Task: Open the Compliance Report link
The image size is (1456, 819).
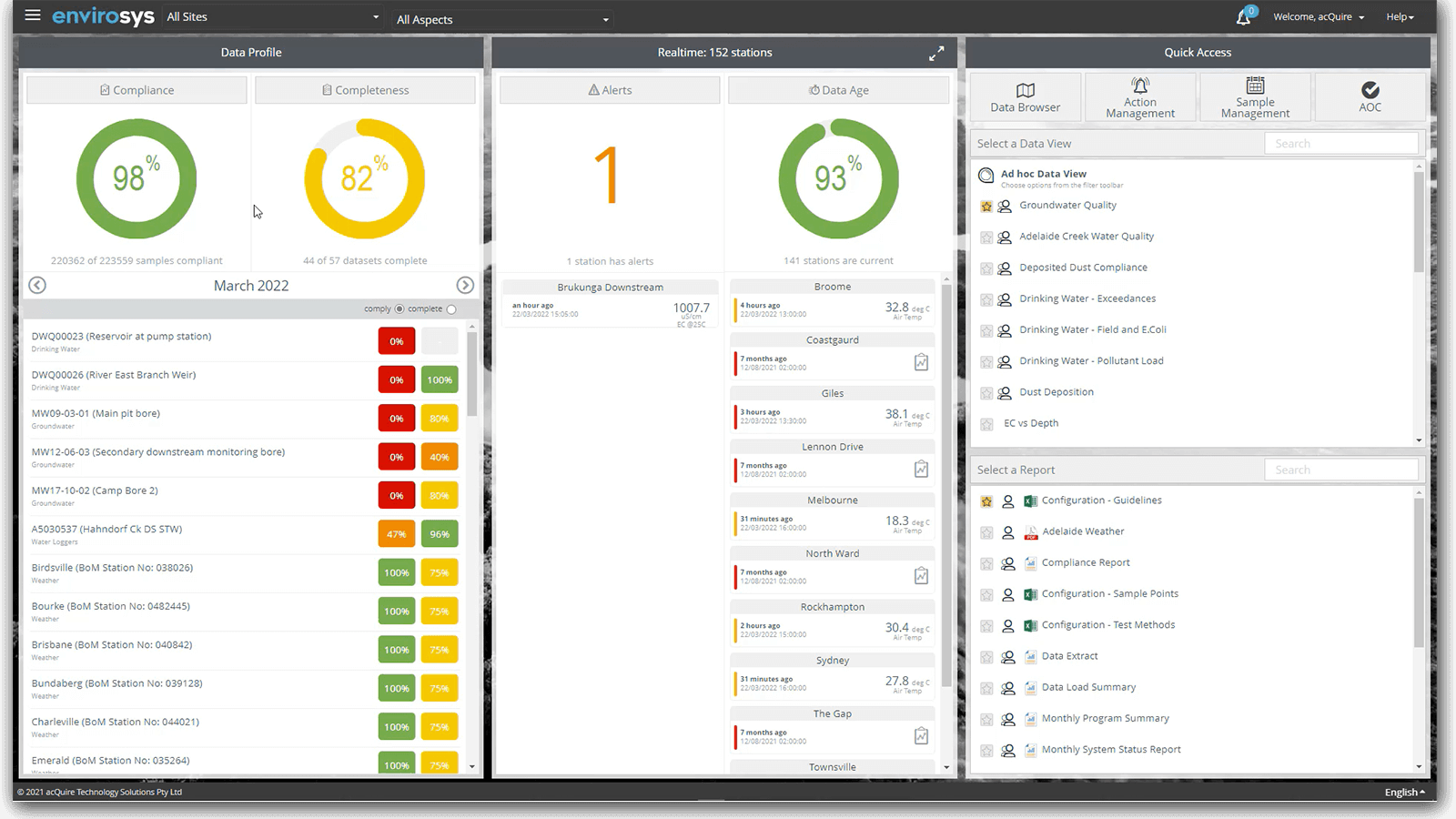Action: point(1086,562)
